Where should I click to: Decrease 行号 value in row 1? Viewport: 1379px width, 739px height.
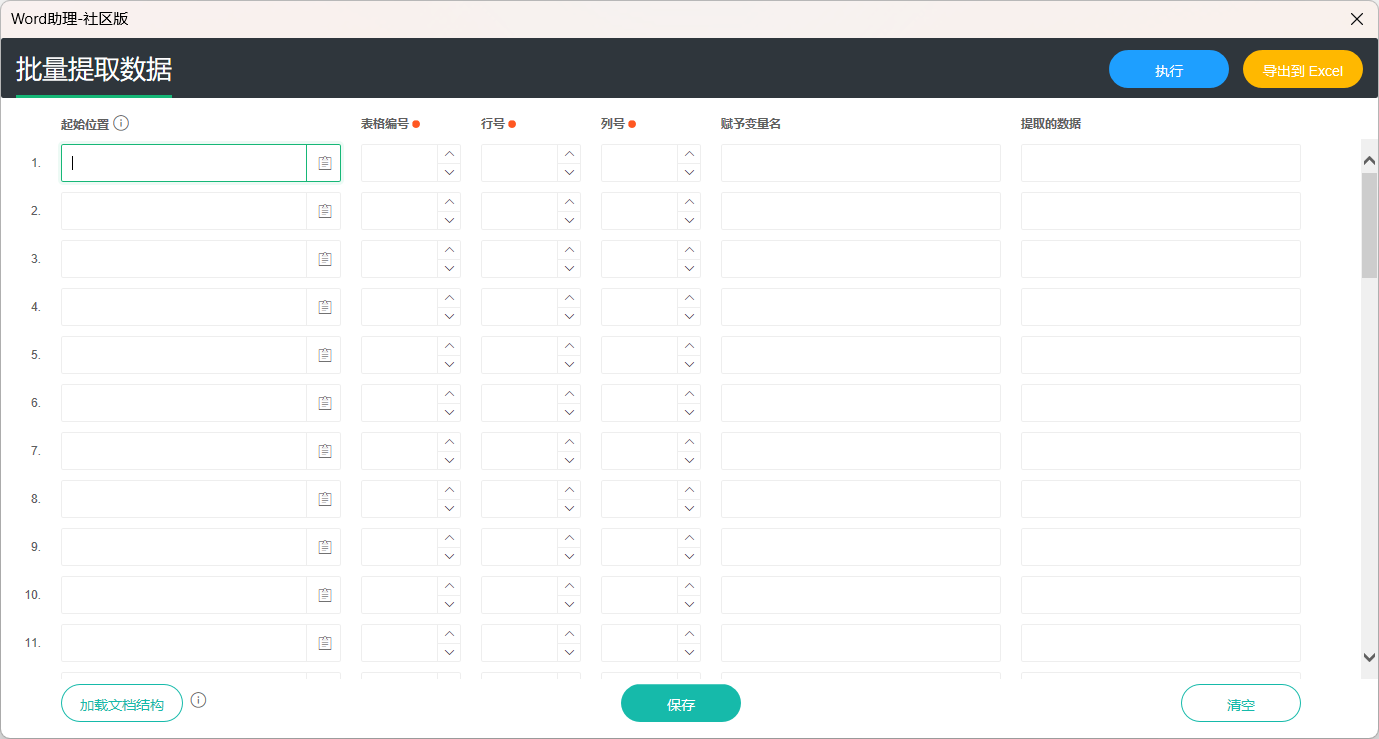tap(569, 172)
